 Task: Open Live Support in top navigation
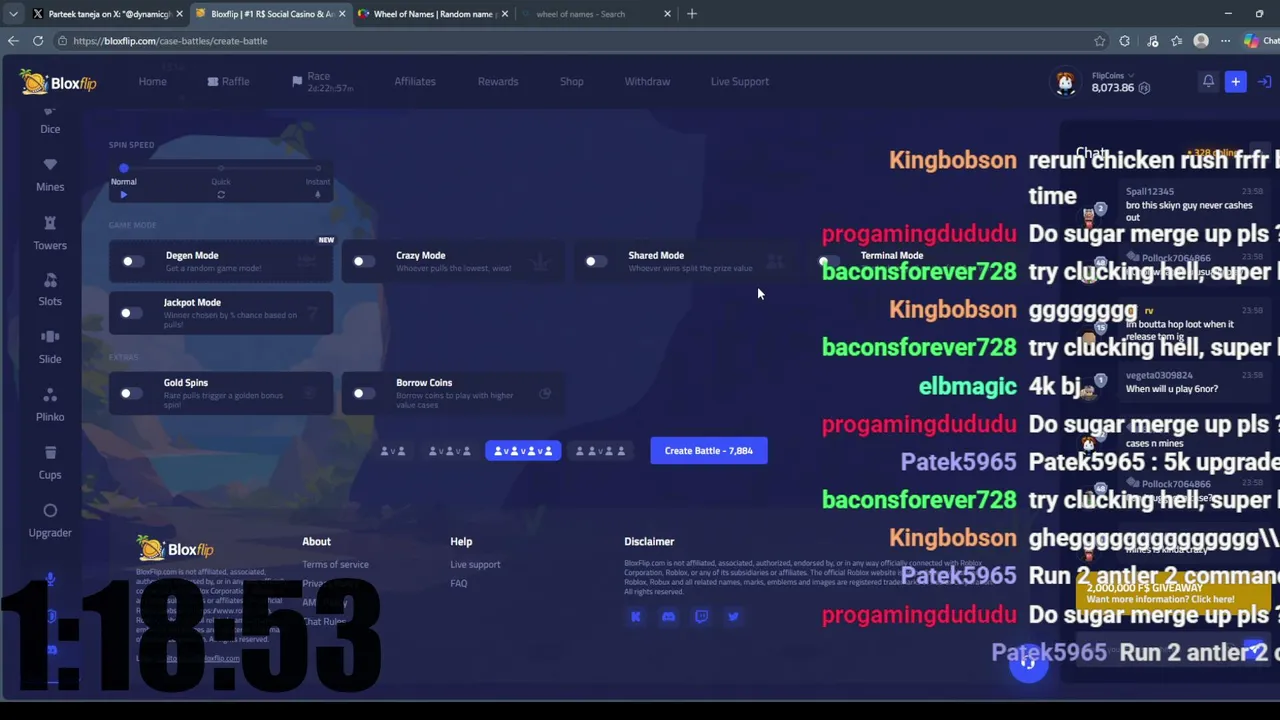(x=740, y=82)
